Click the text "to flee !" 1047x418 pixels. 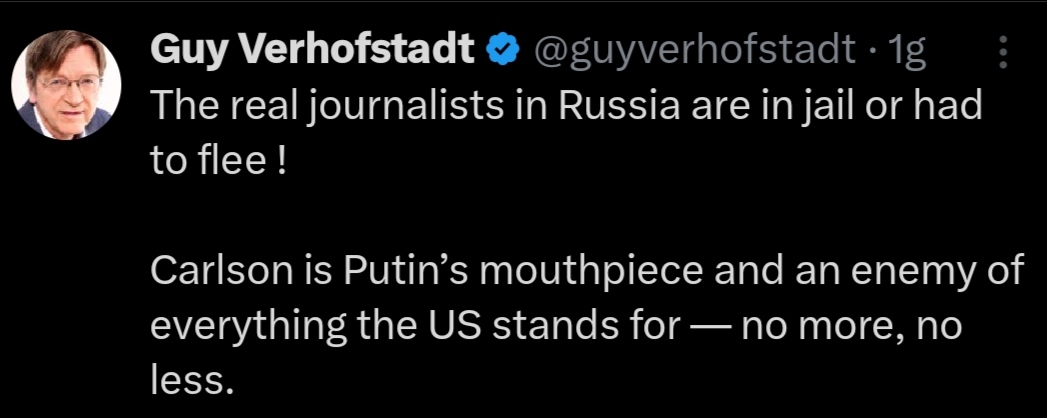point(218,162)
